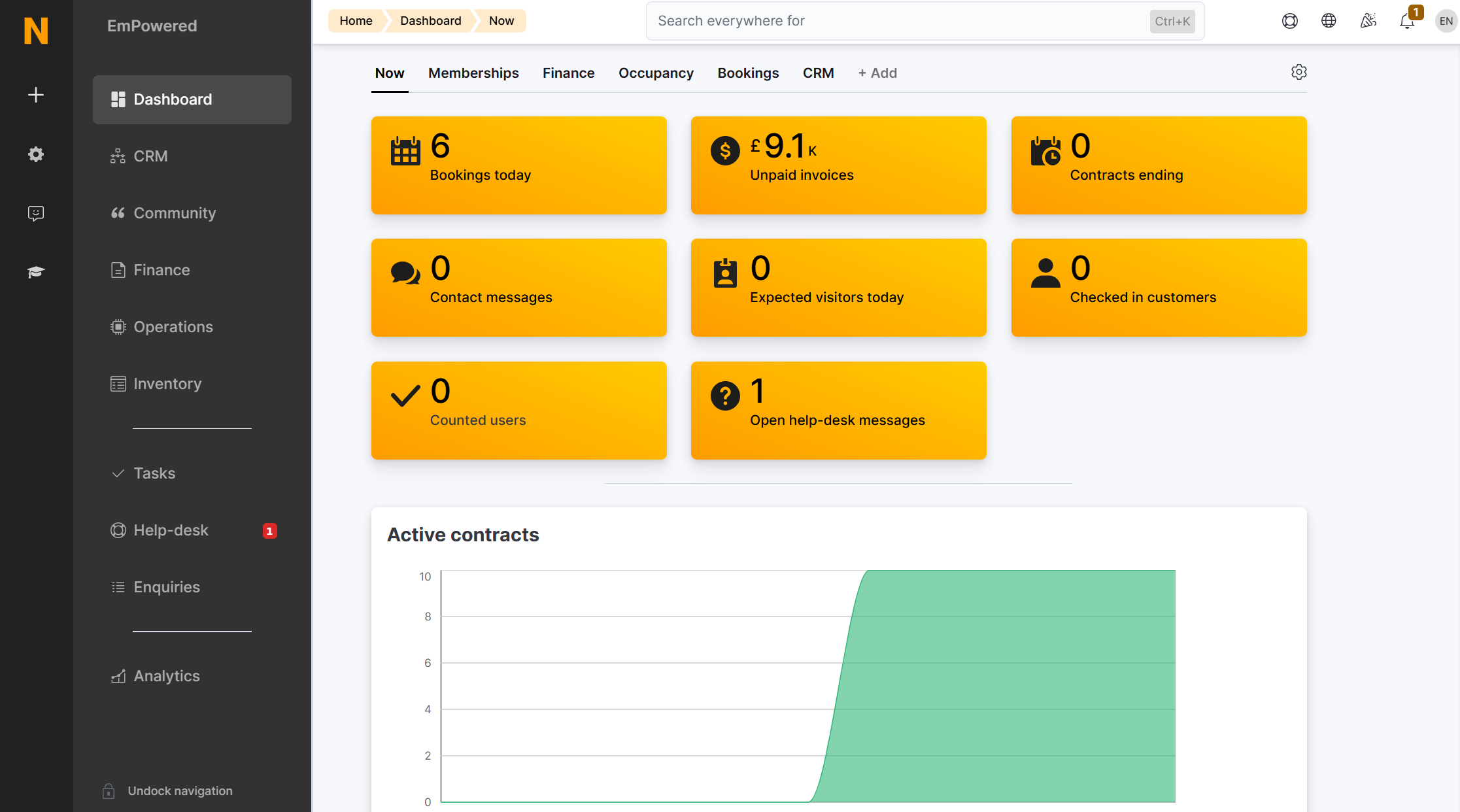The width and height of the screenshot is (1460, 812).
Task: Click the + Add tab button
Action: click(x=877, y=73)
